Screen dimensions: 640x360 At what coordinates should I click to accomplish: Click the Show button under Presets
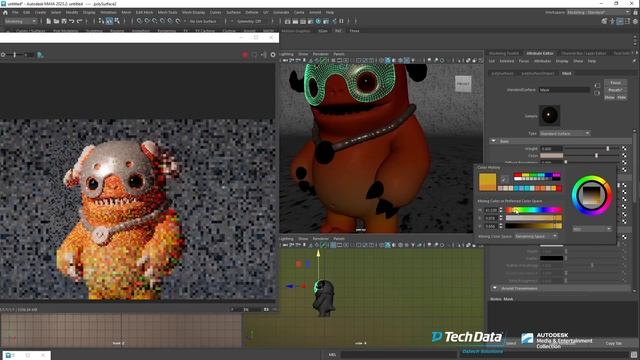(609, 98)
